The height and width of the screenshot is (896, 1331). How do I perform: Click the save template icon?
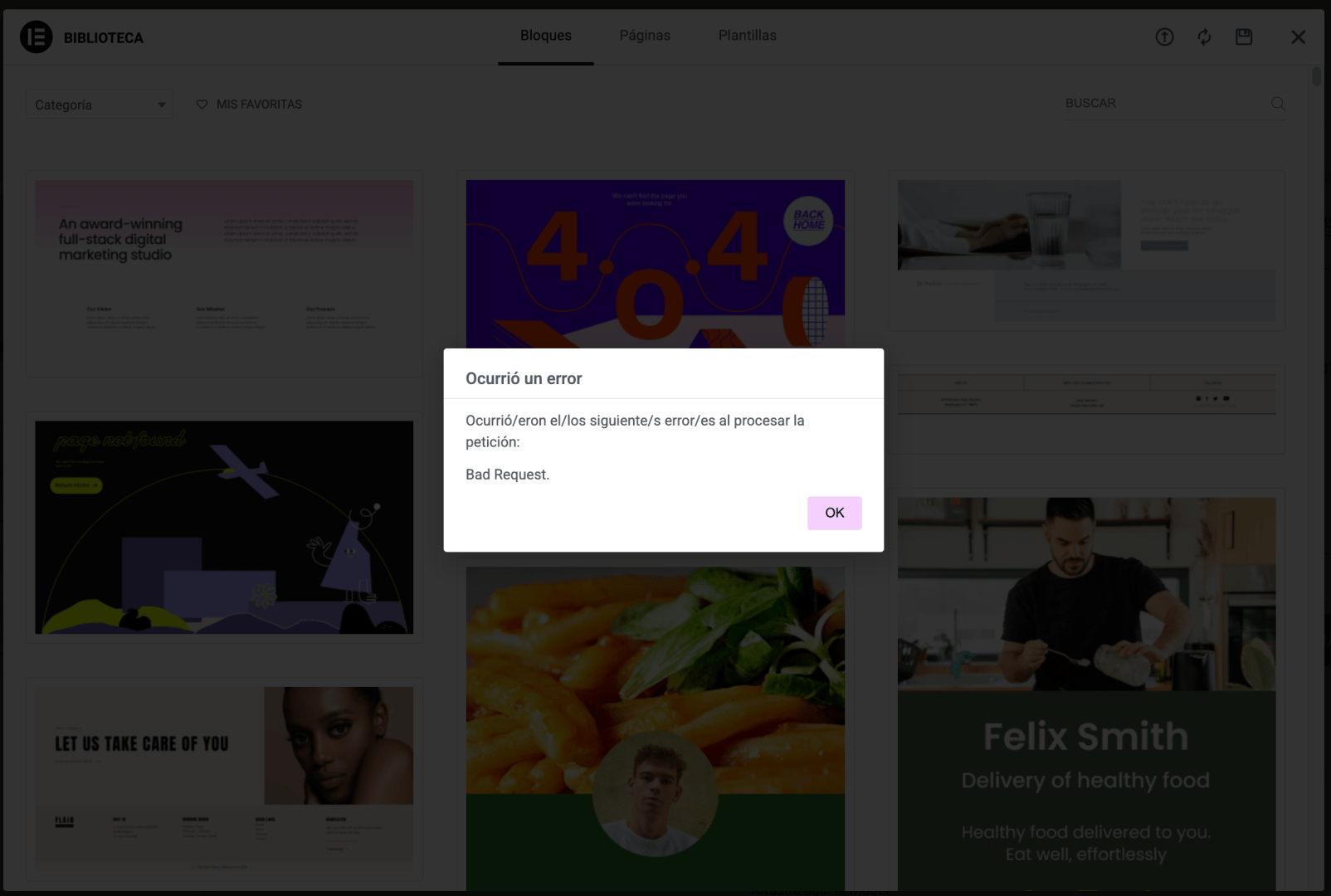click(1244, 37)
